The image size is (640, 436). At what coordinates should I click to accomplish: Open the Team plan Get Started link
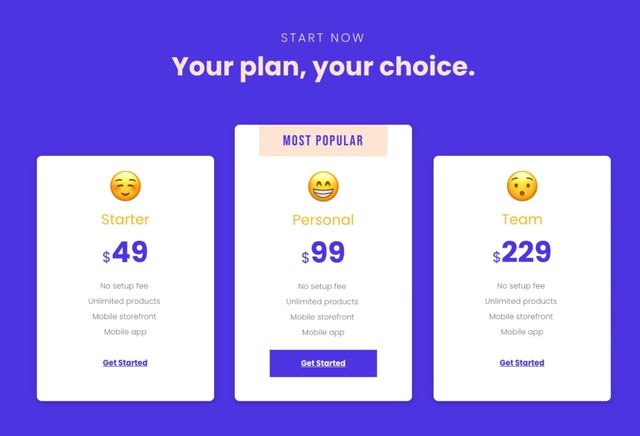tap(522, 363)
